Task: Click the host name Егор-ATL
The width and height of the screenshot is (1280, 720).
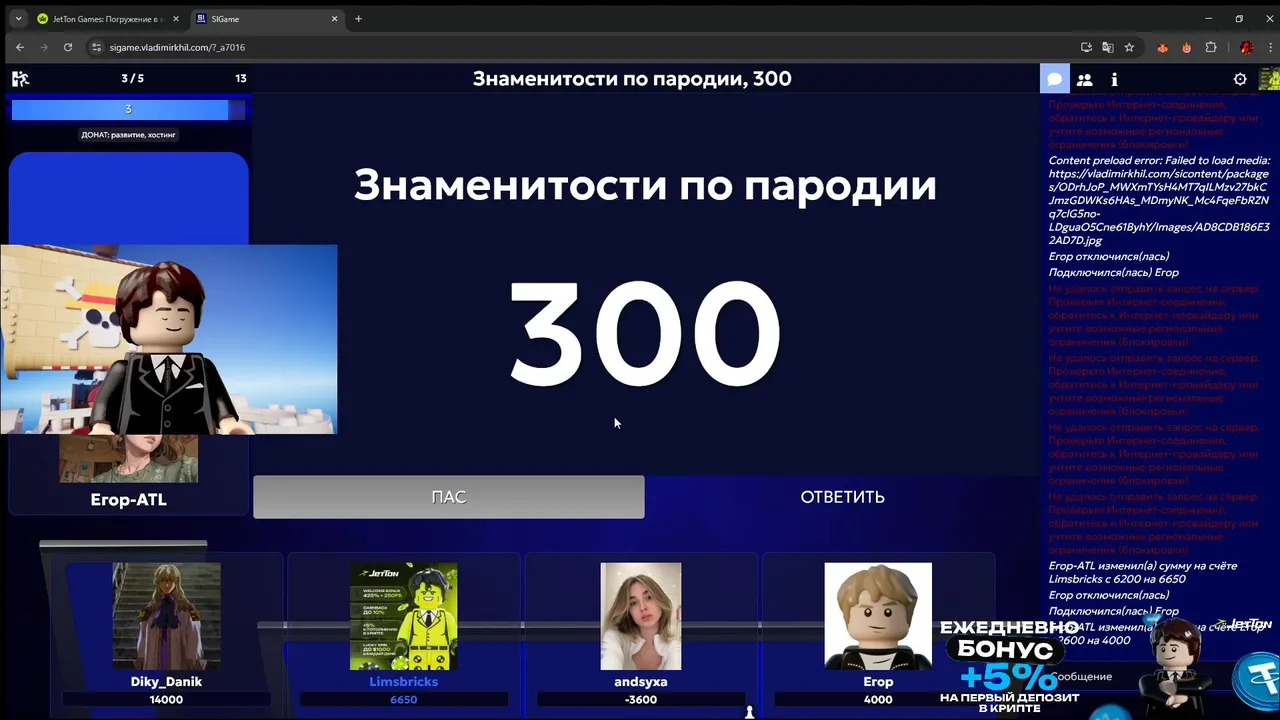Action: (128, 500)
